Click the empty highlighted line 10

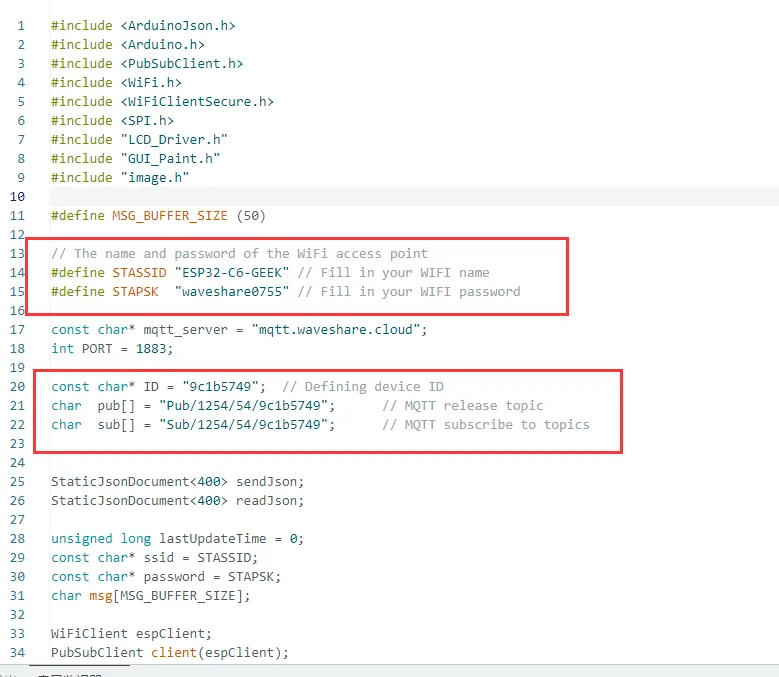tap(400, 196)
